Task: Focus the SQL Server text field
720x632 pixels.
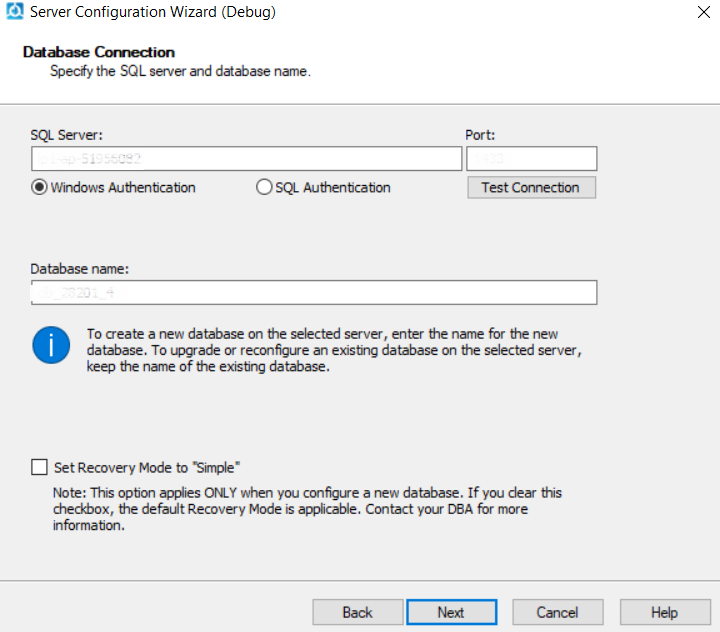Action: click(x=245, y=158)
